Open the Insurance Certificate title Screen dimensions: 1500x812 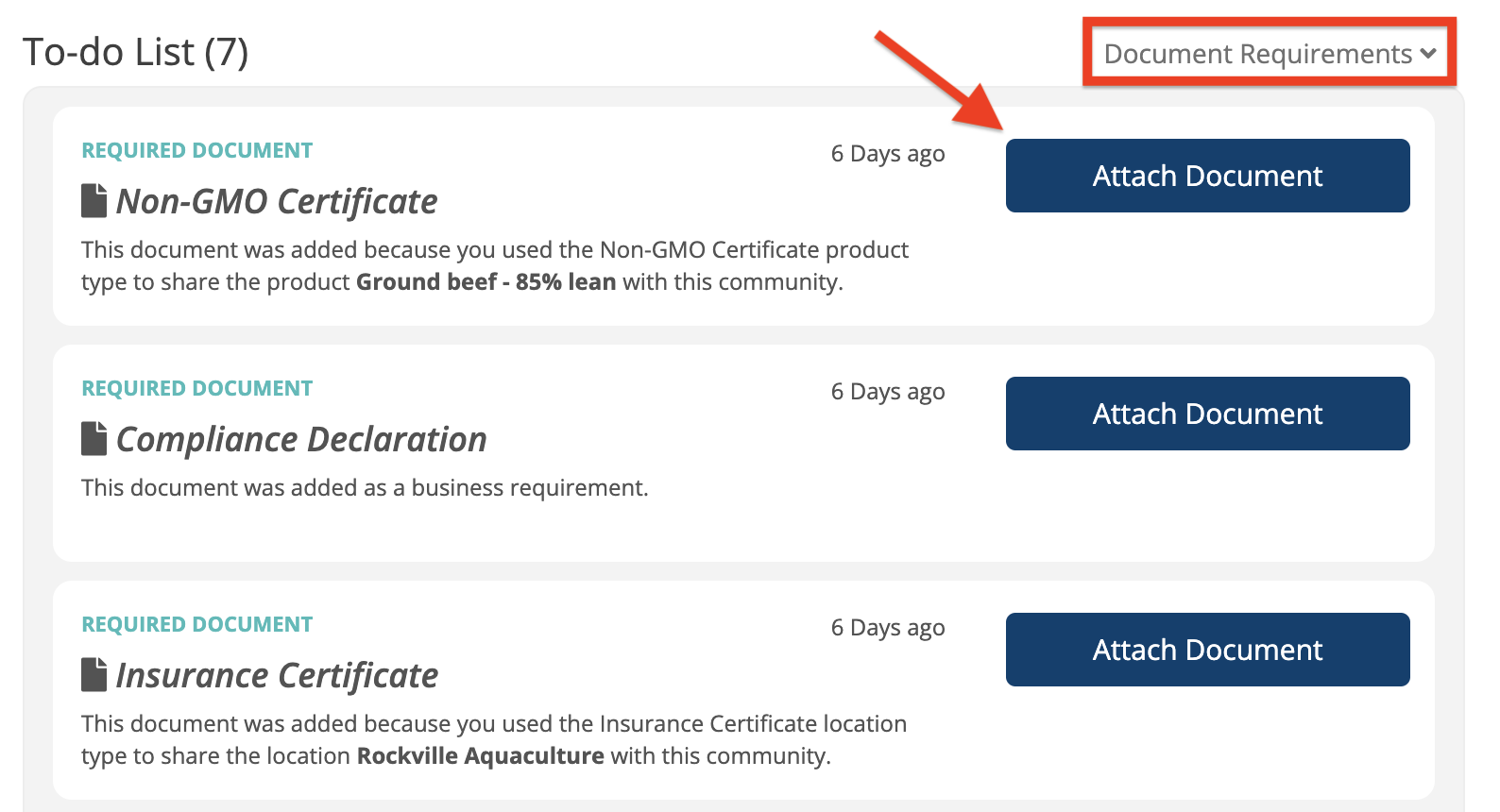tap(277, 675)
